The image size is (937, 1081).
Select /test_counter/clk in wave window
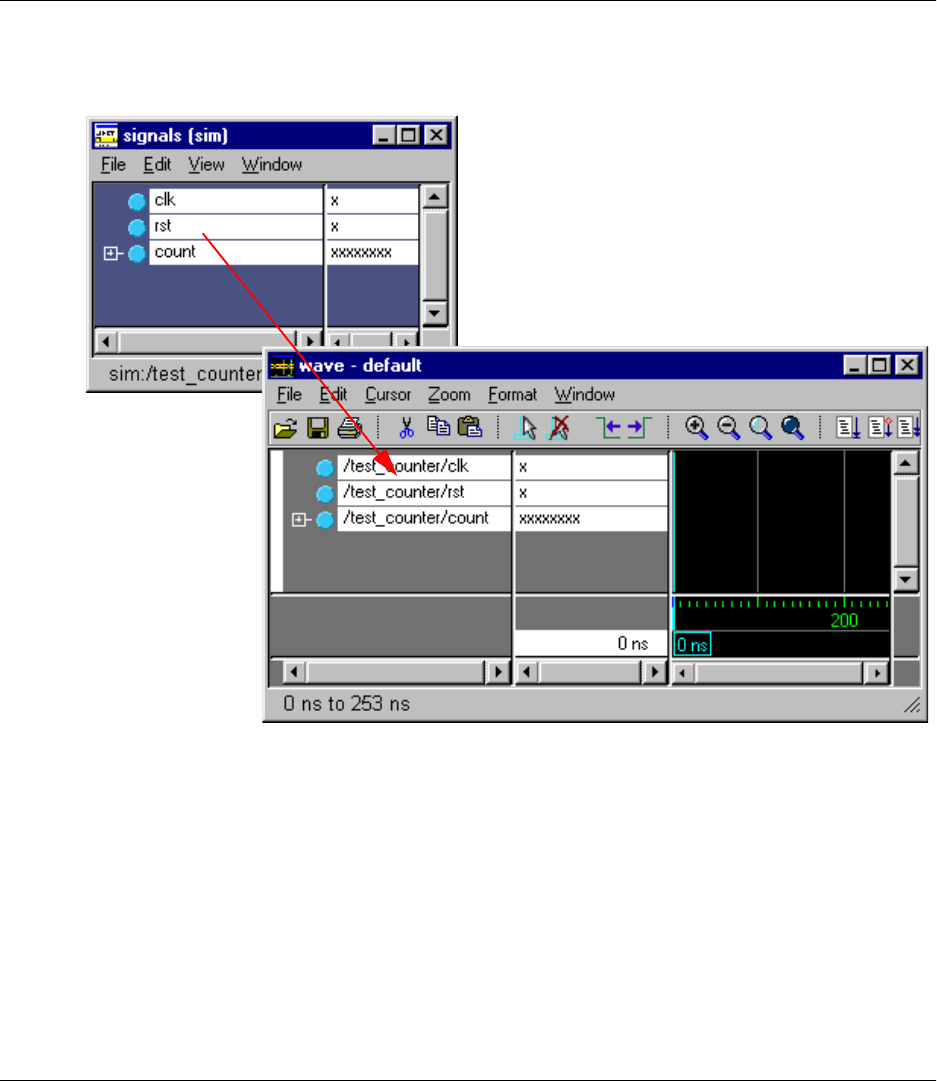click(x=424, y=467)
